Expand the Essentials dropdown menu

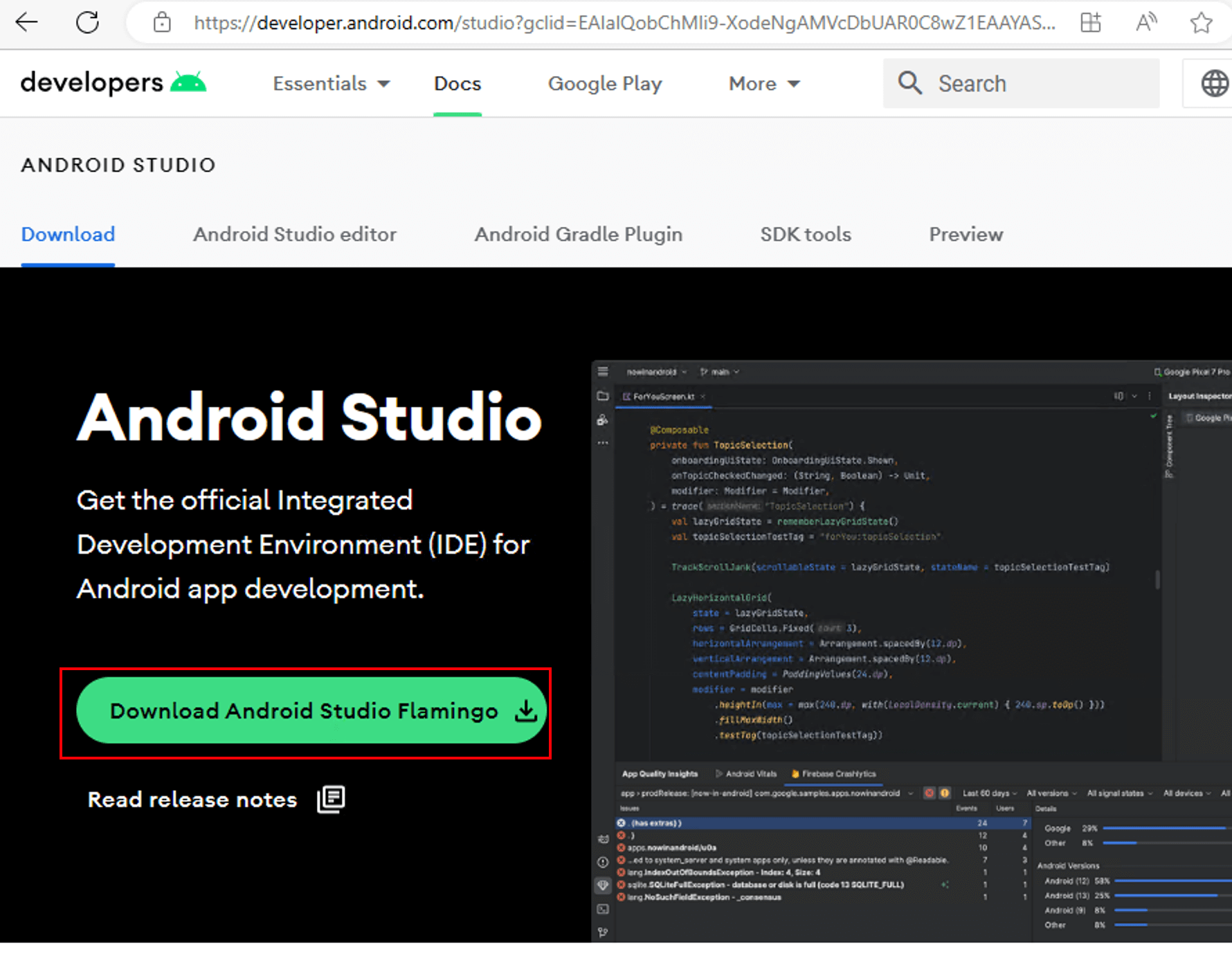pos(332,84)
